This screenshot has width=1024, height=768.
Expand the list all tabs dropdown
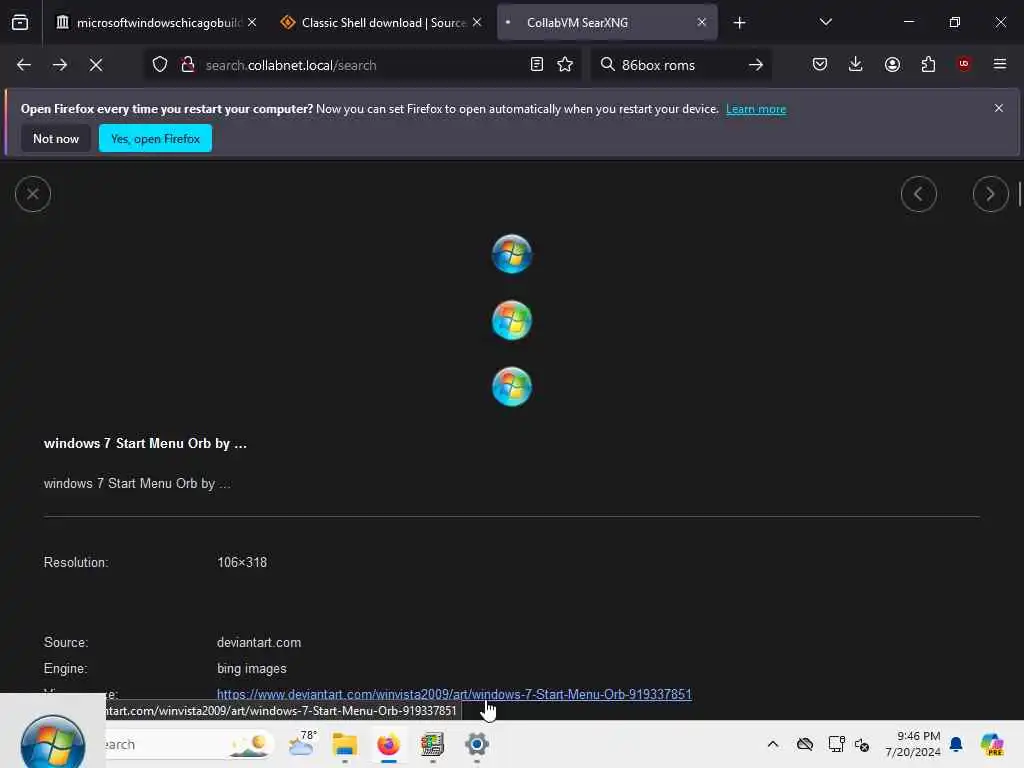[x=825, y=23]
